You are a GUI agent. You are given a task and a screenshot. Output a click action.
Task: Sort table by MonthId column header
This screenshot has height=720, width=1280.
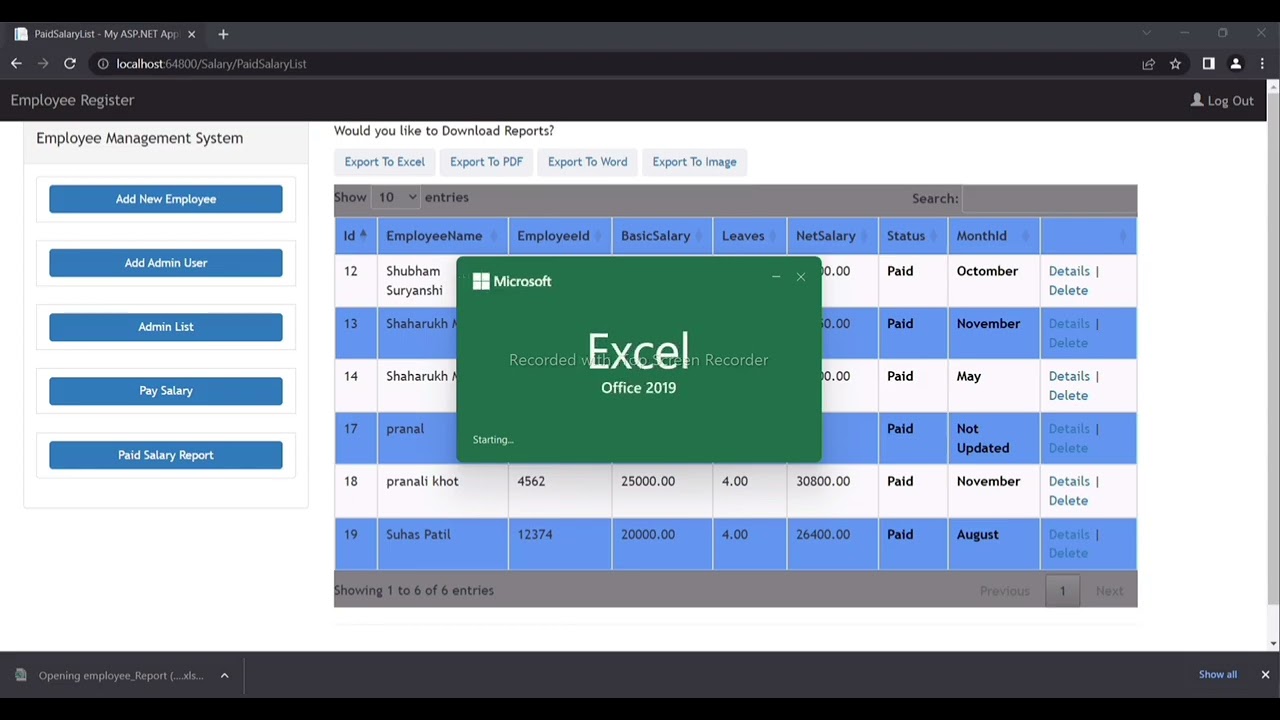click(994, 236)
